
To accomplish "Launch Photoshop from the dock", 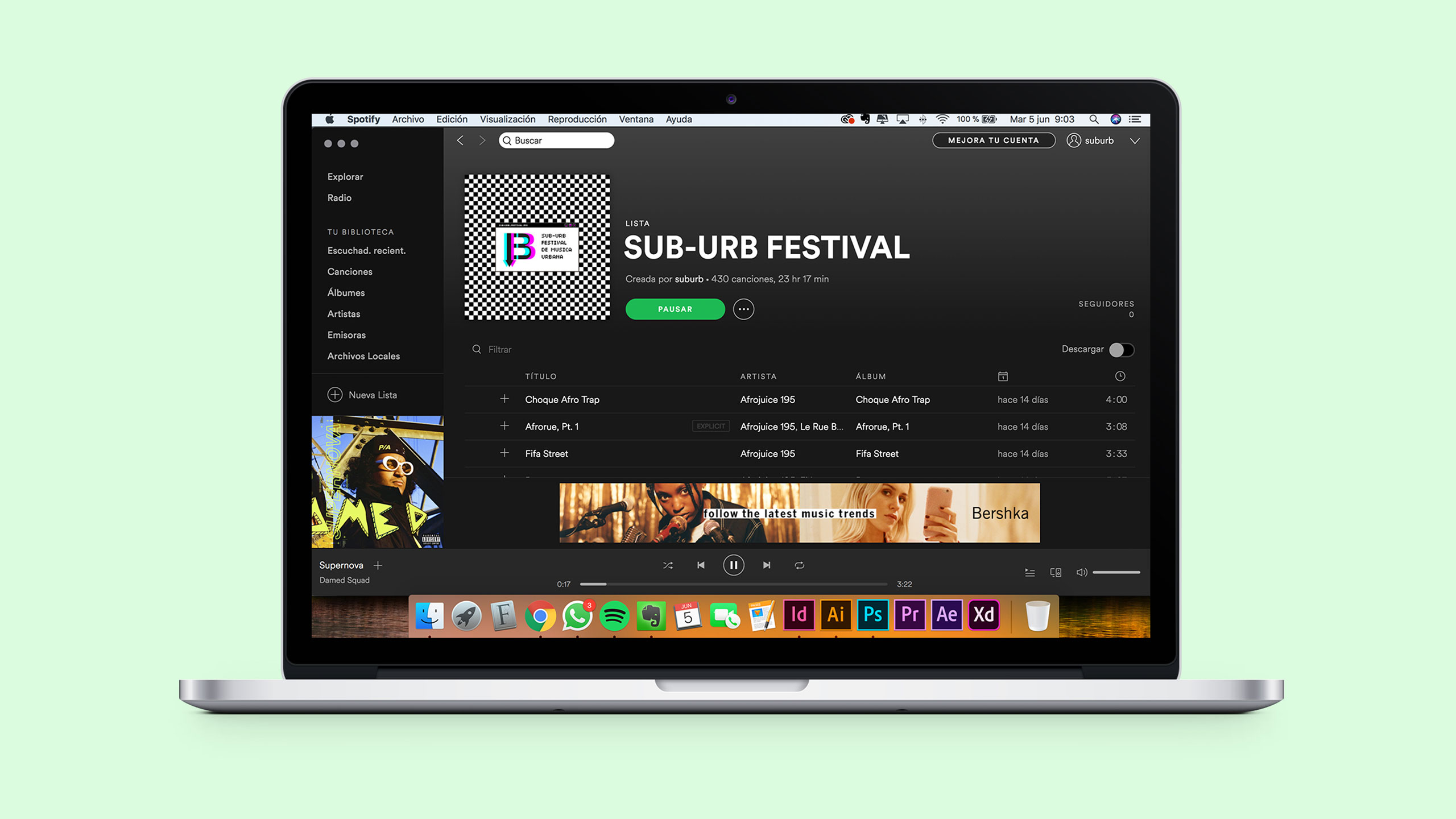I will pos(873,615).
